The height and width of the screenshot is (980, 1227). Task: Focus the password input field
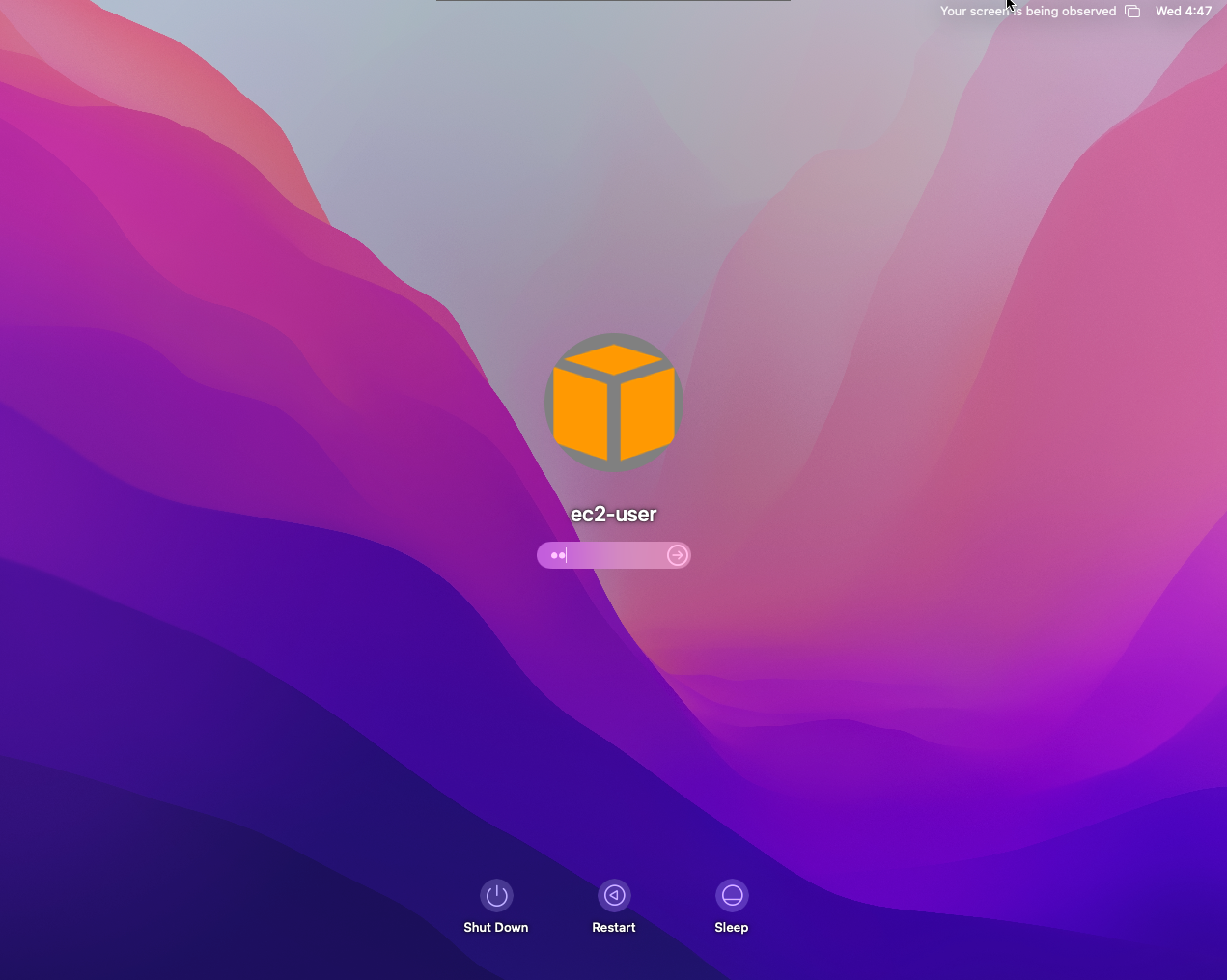tap(614, 555)
